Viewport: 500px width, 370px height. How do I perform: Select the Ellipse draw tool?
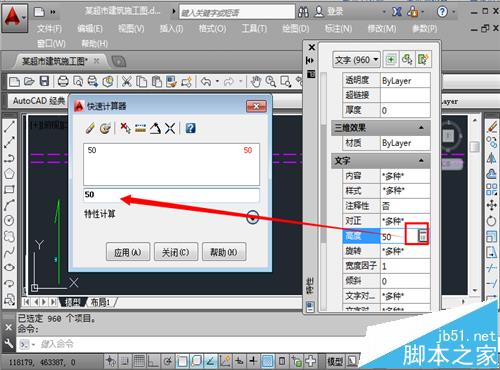9,267
